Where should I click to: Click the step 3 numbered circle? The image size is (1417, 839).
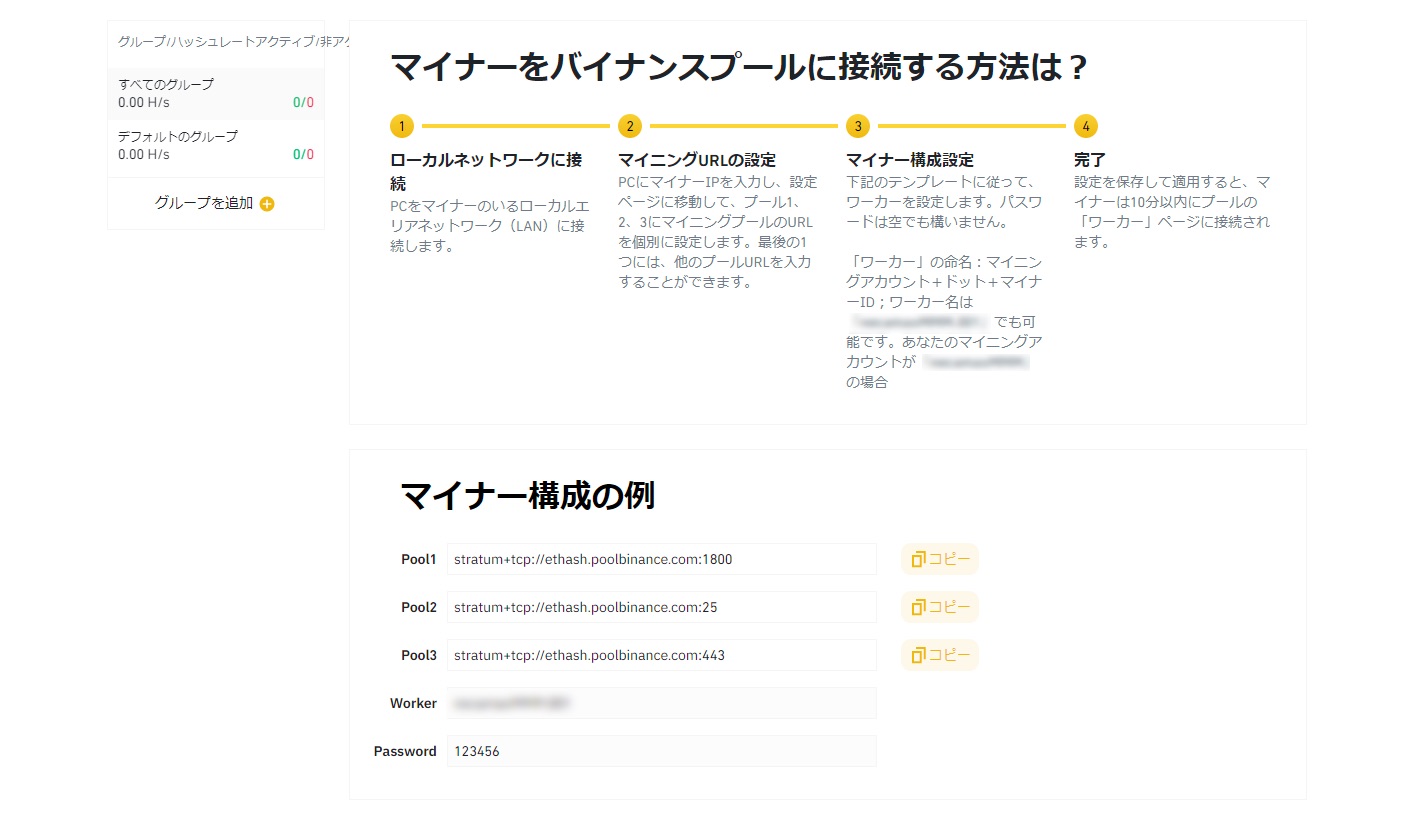(x=857, y=126)
